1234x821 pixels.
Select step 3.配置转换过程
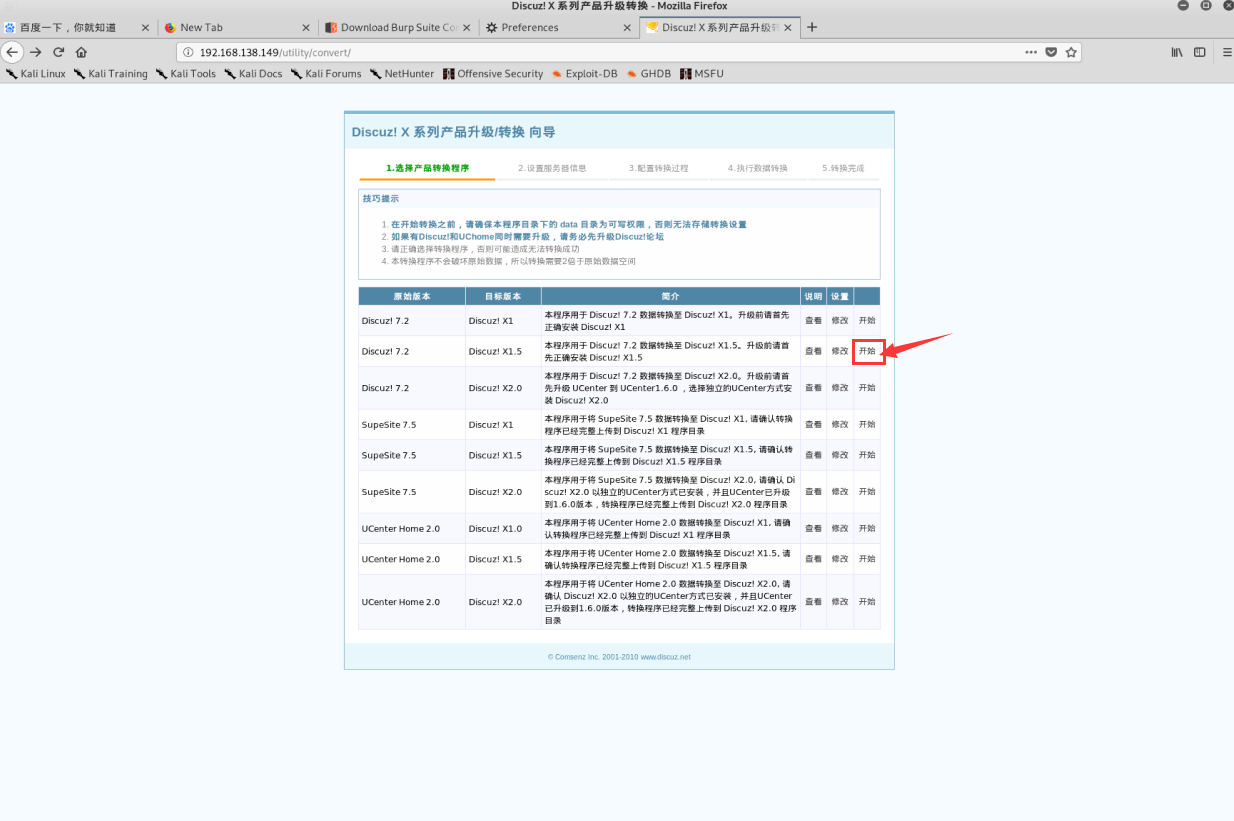click(x=658, y=168)
